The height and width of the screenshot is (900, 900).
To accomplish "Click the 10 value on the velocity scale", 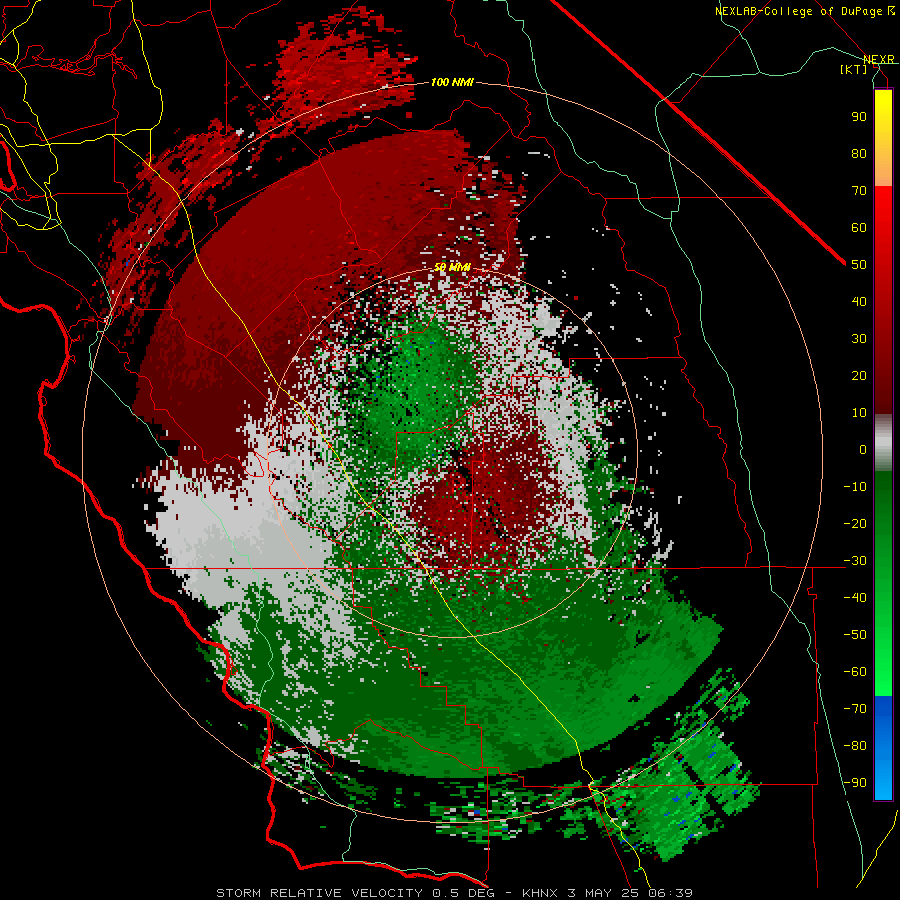I will [x=859, y=413].
